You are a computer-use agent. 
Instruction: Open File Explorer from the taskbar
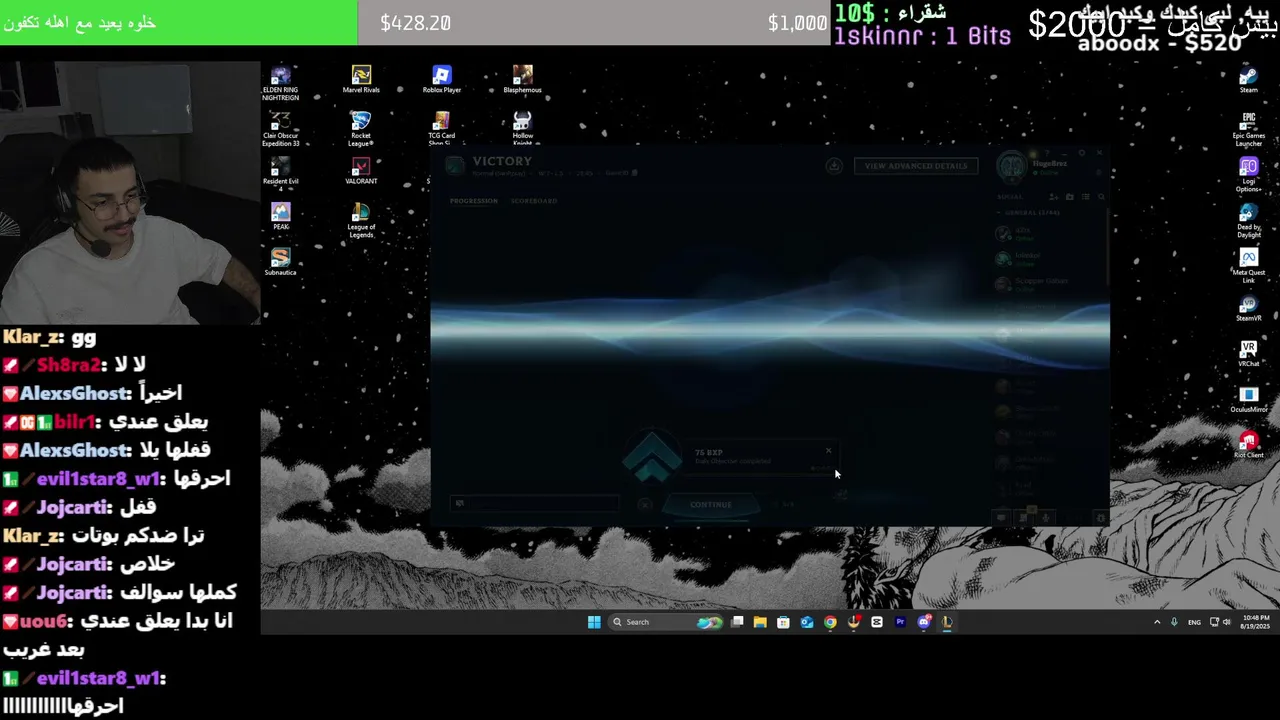(x=760, y=622)
